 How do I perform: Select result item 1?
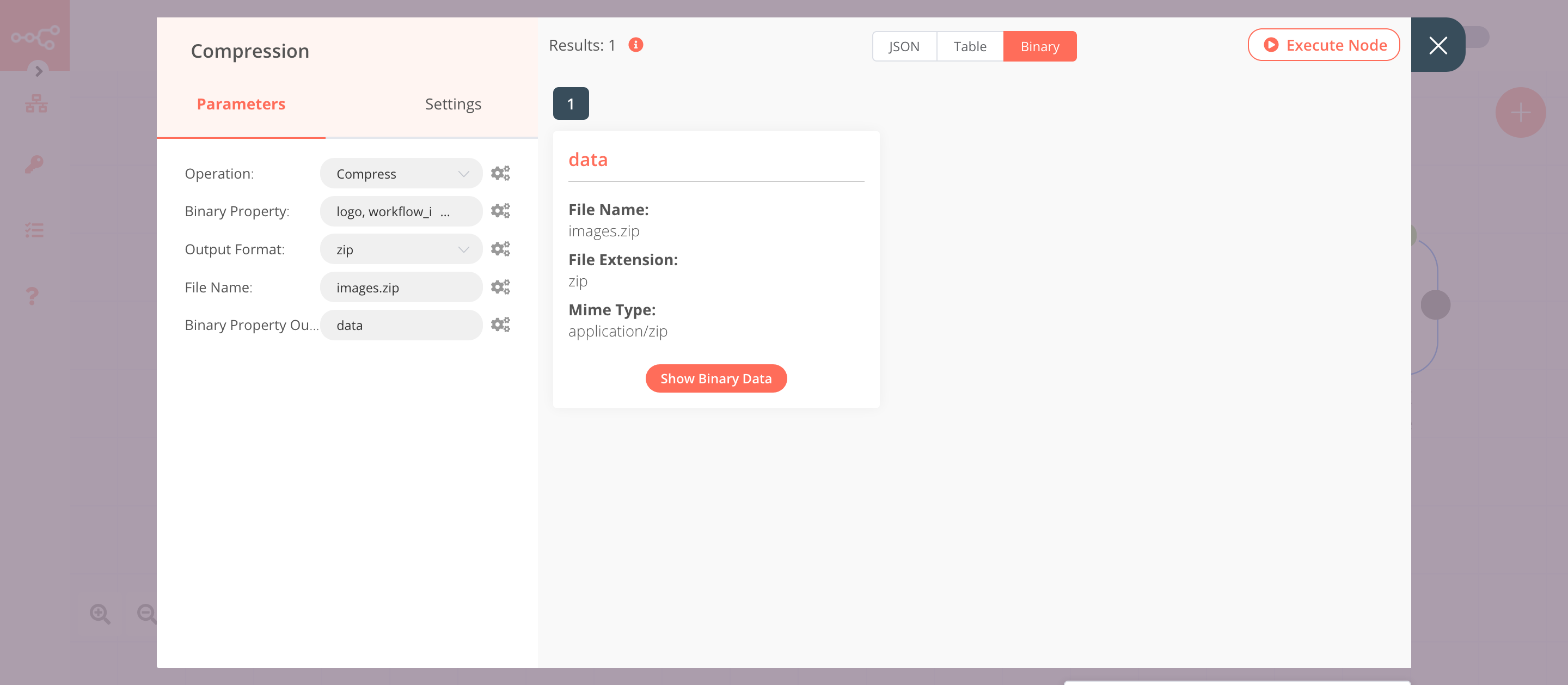coord(569,103)
